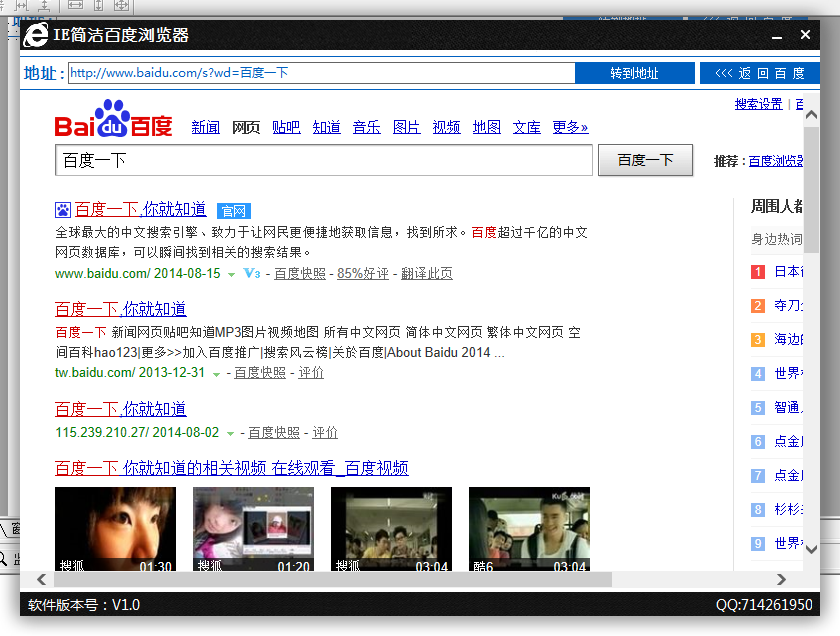Image resolution: width=840 pixels, height=636 pixels.
Task: Click vertical scrollbar down arrow
Action: pos(811,549)
